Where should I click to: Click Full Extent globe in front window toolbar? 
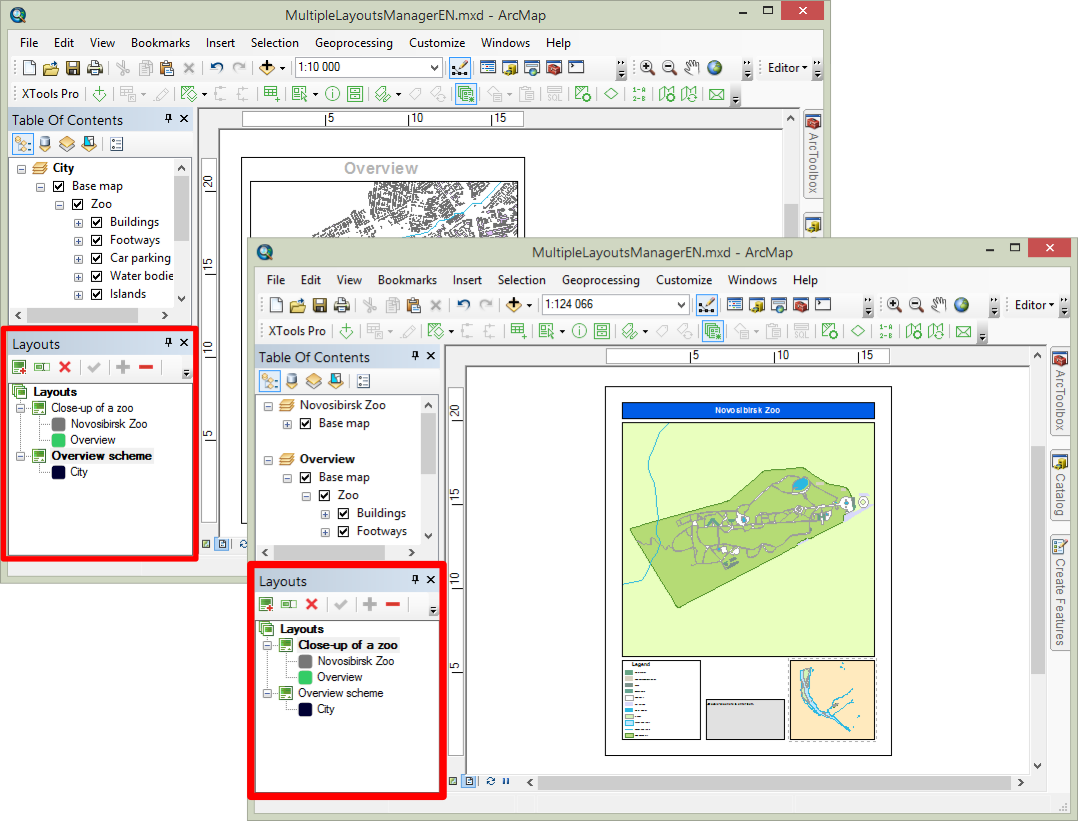[x=962, y=305]
